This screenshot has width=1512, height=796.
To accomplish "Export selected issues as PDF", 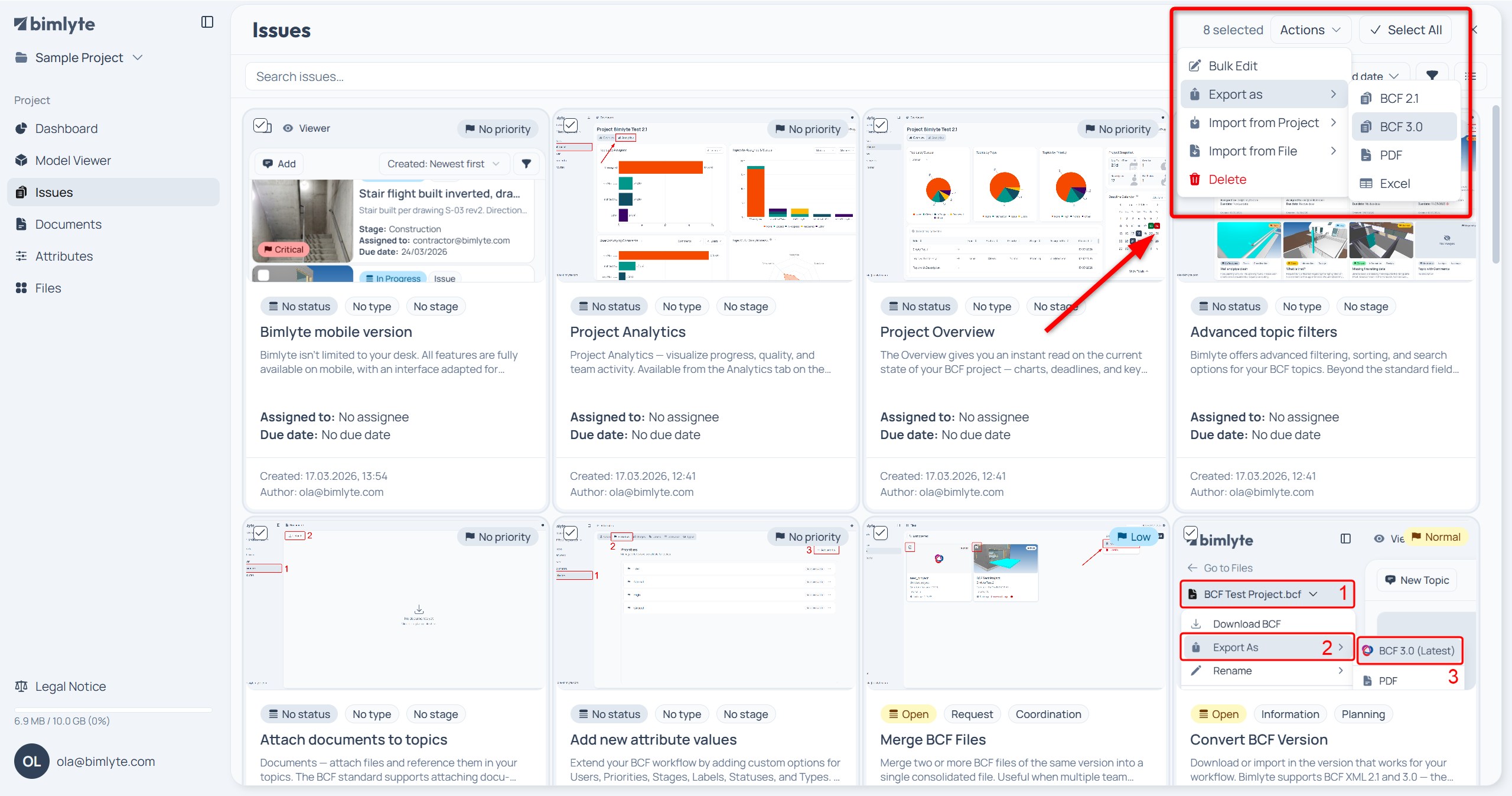I will 1405,155.
